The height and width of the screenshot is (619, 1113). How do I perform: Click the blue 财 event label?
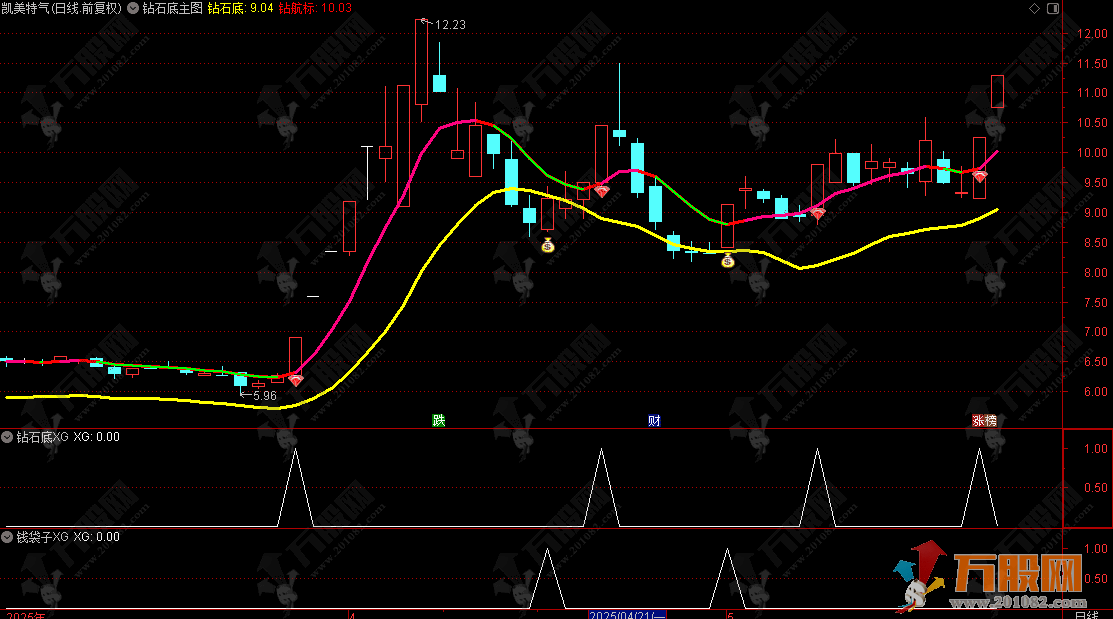pyautogui.click(x=654, y=420)
